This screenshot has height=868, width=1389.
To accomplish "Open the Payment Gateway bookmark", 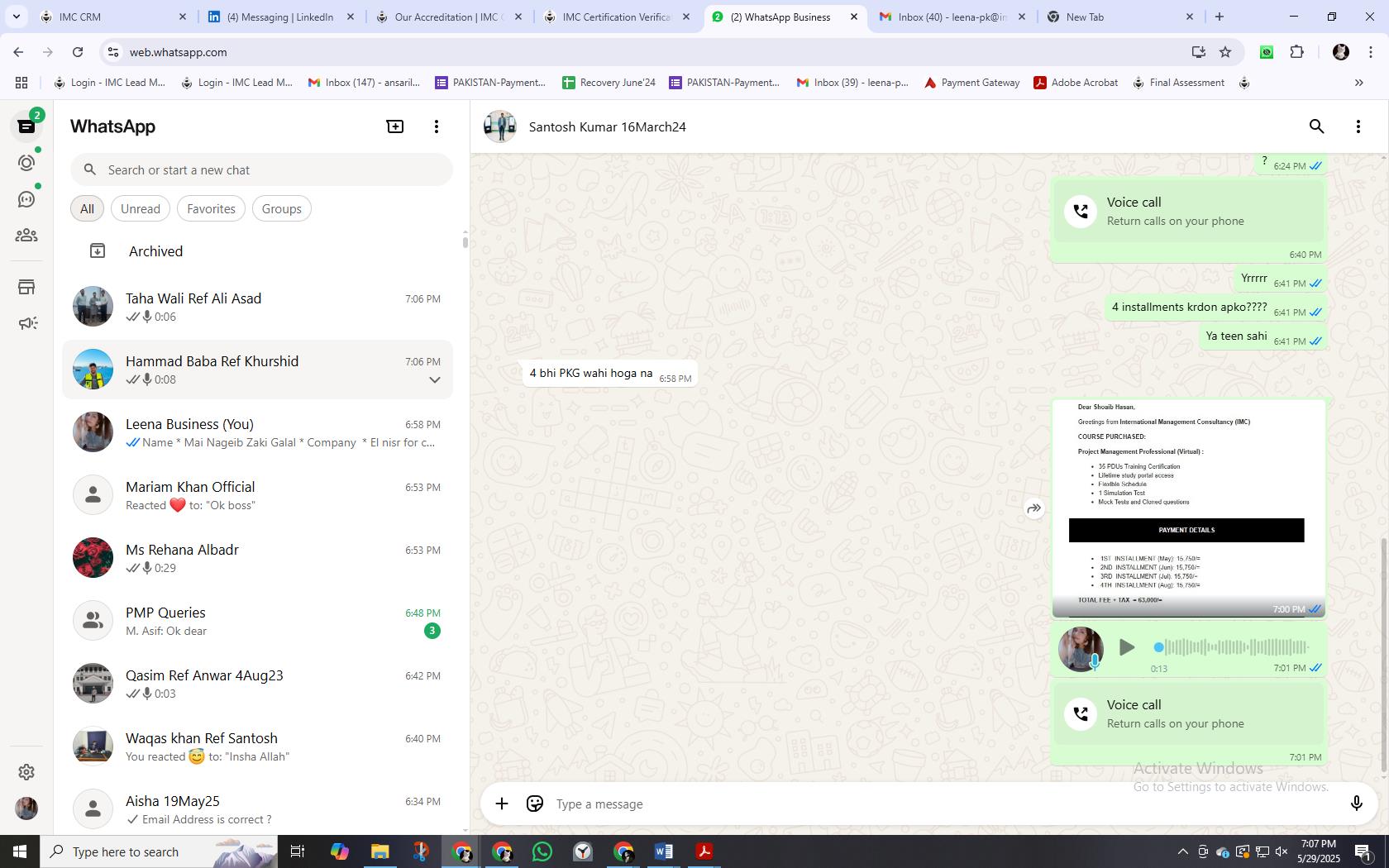I will [971, 83].
